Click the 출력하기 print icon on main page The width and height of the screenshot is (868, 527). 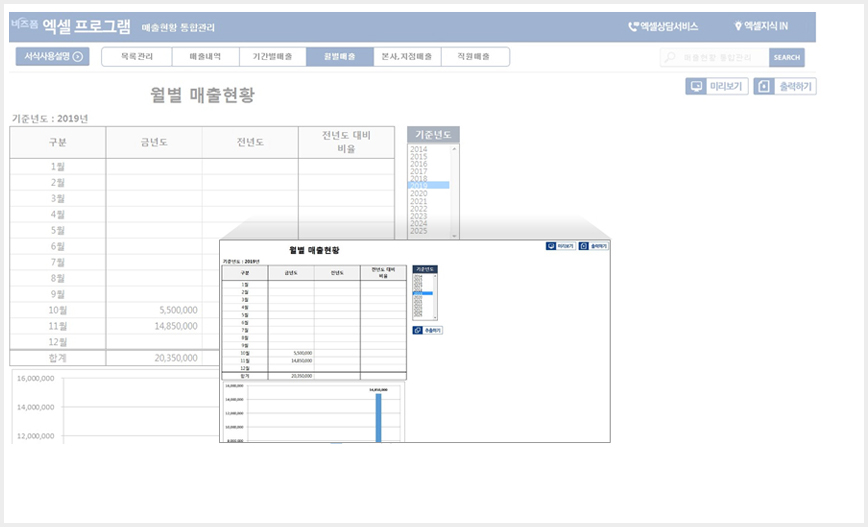point(763,86)
